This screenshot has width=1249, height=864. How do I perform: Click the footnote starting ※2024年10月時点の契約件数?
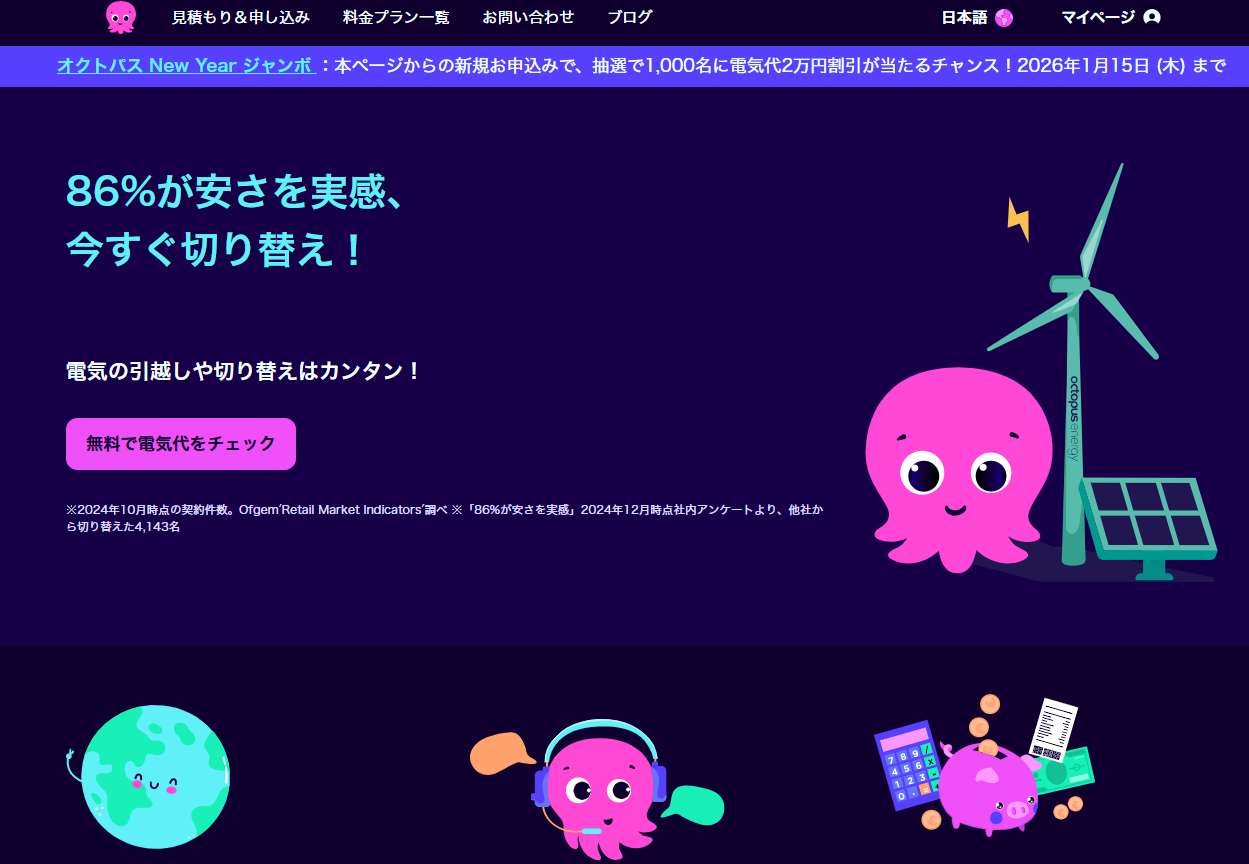(445, 518)
